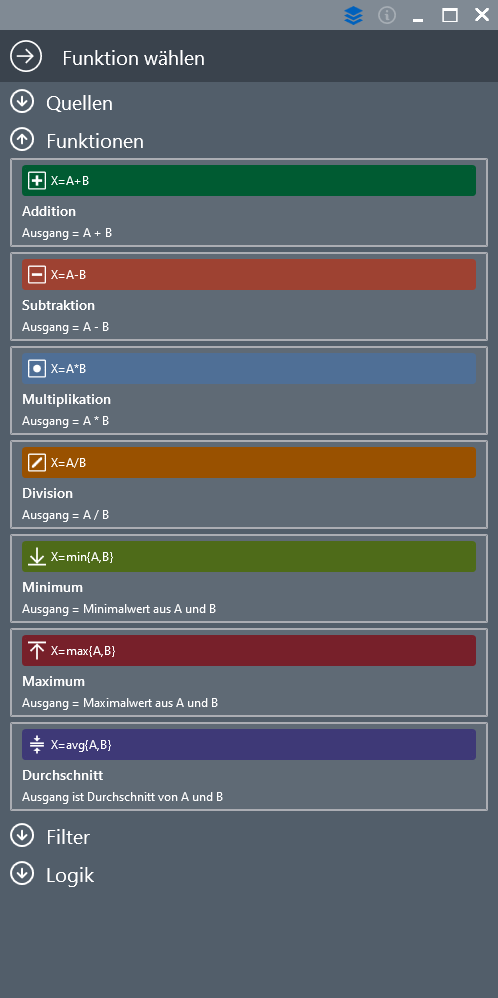Click the arrow circle beside Funktion wählen

(26, 57)
